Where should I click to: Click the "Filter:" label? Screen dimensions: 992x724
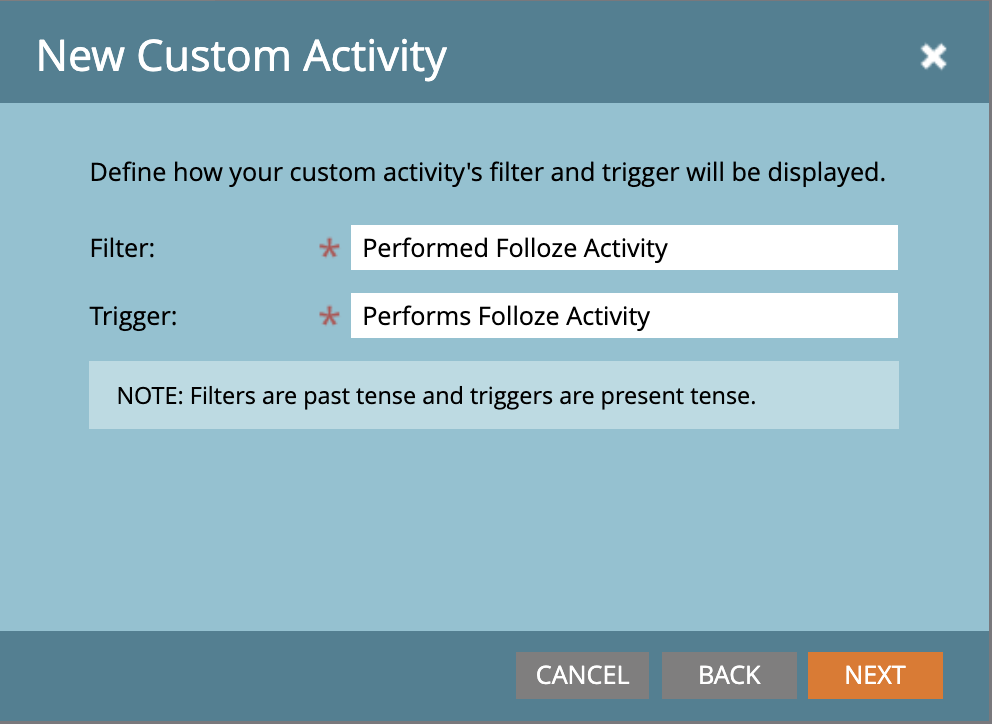(x=122, y=248)
